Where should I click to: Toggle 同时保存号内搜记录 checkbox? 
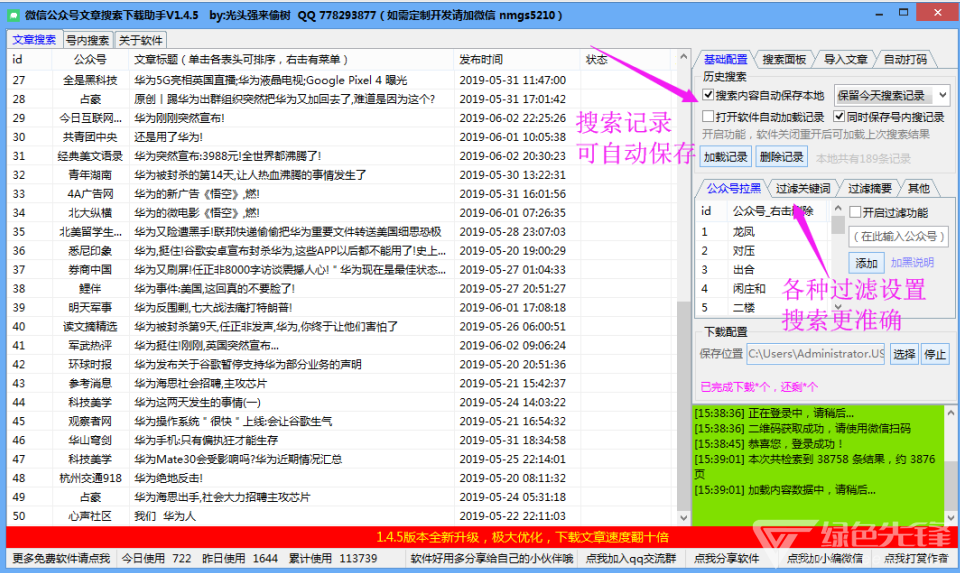coord(839,116)
